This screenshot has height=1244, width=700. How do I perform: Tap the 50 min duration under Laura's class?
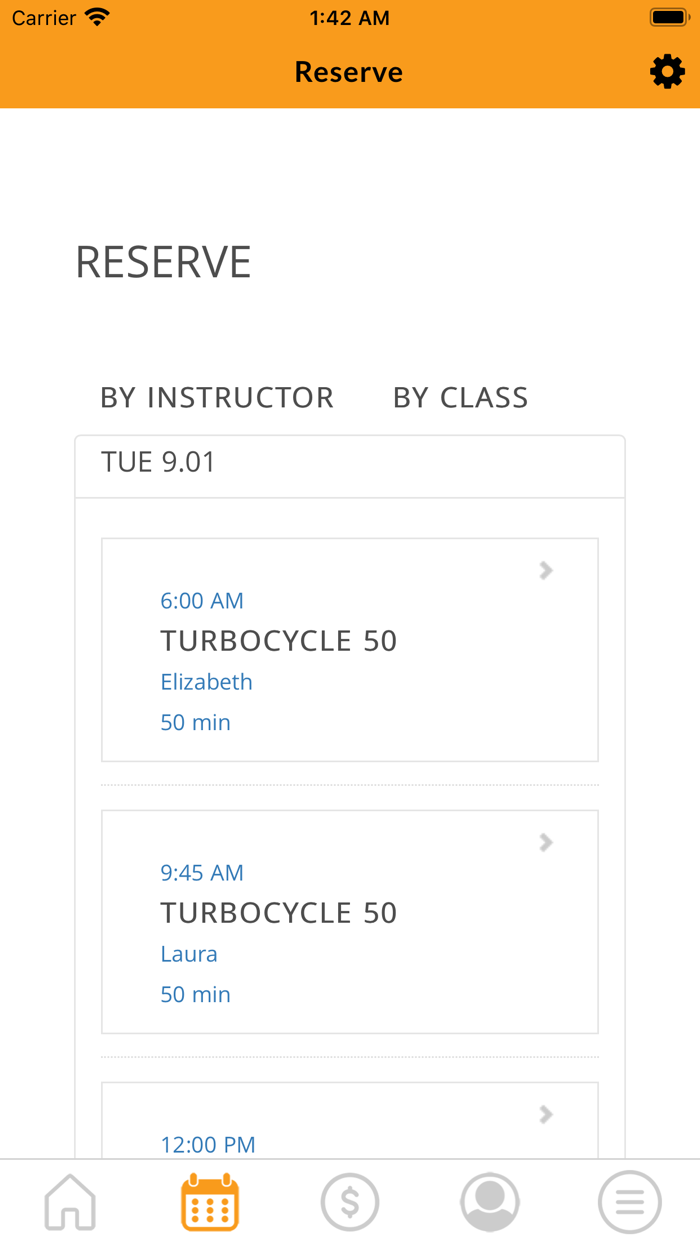[195, 994]
